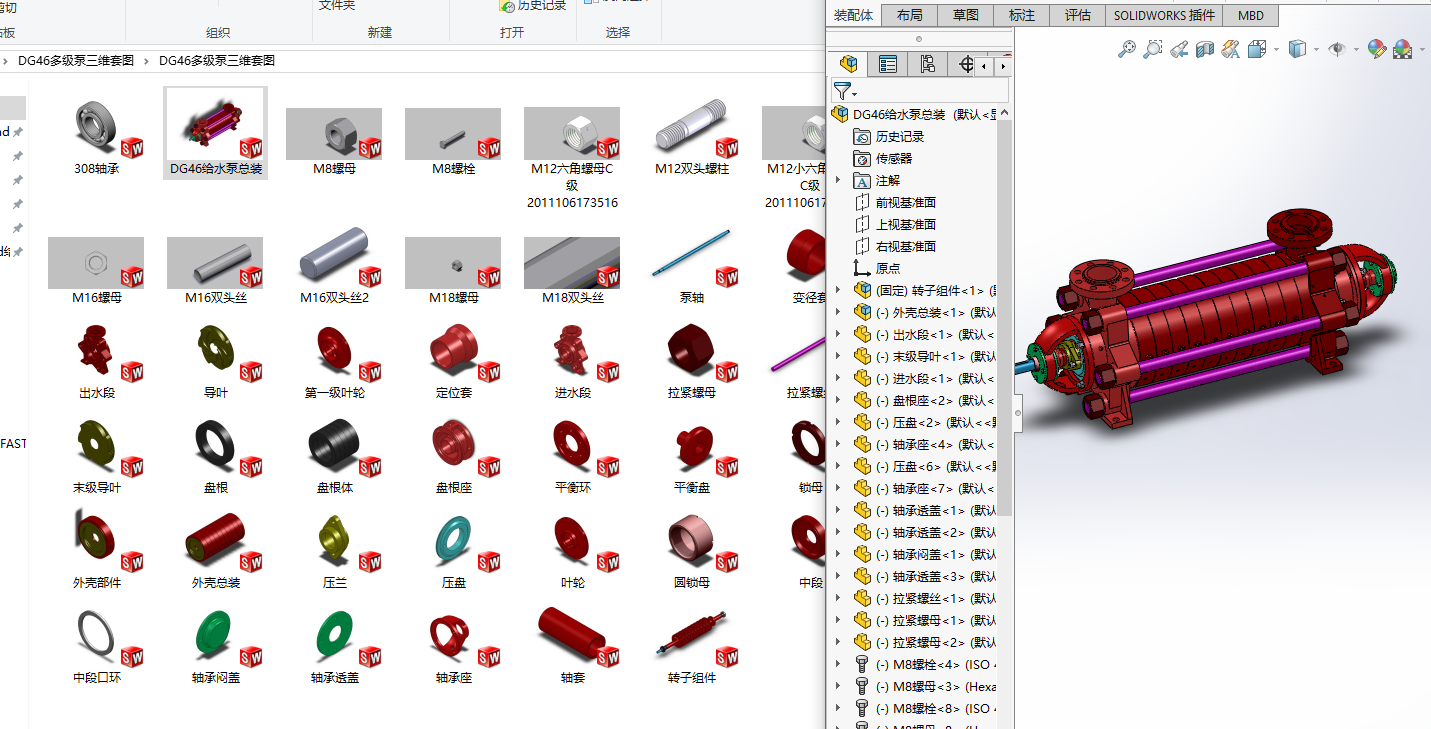Viewport: 1431px width, 729px height.
Task: Expand the 转子组件<1> tree node
Action: coord(838,291)
